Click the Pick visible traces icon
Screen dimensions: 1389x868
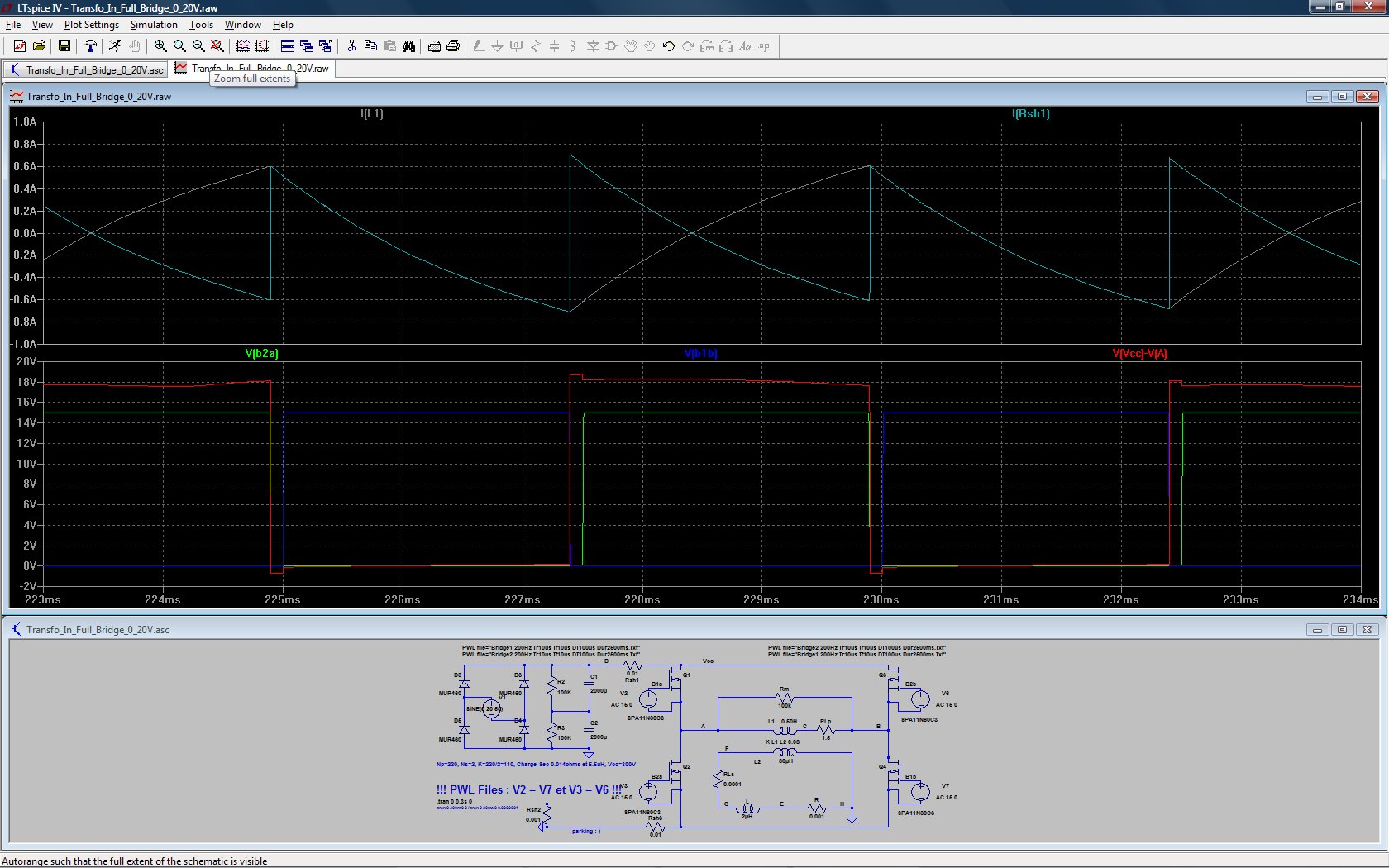point(242,46)
